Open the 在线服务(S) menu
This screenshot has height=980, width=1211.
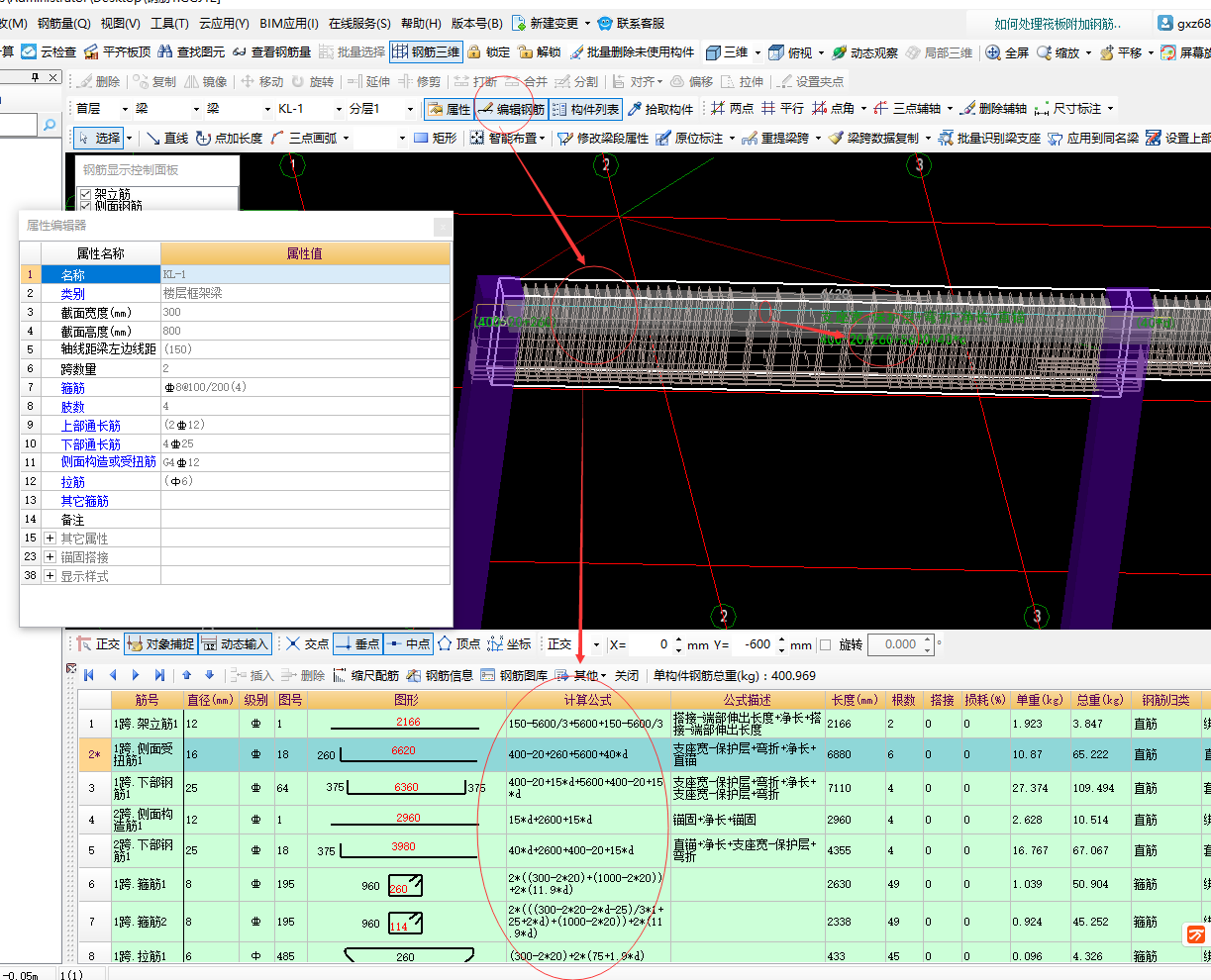point(359,23)
